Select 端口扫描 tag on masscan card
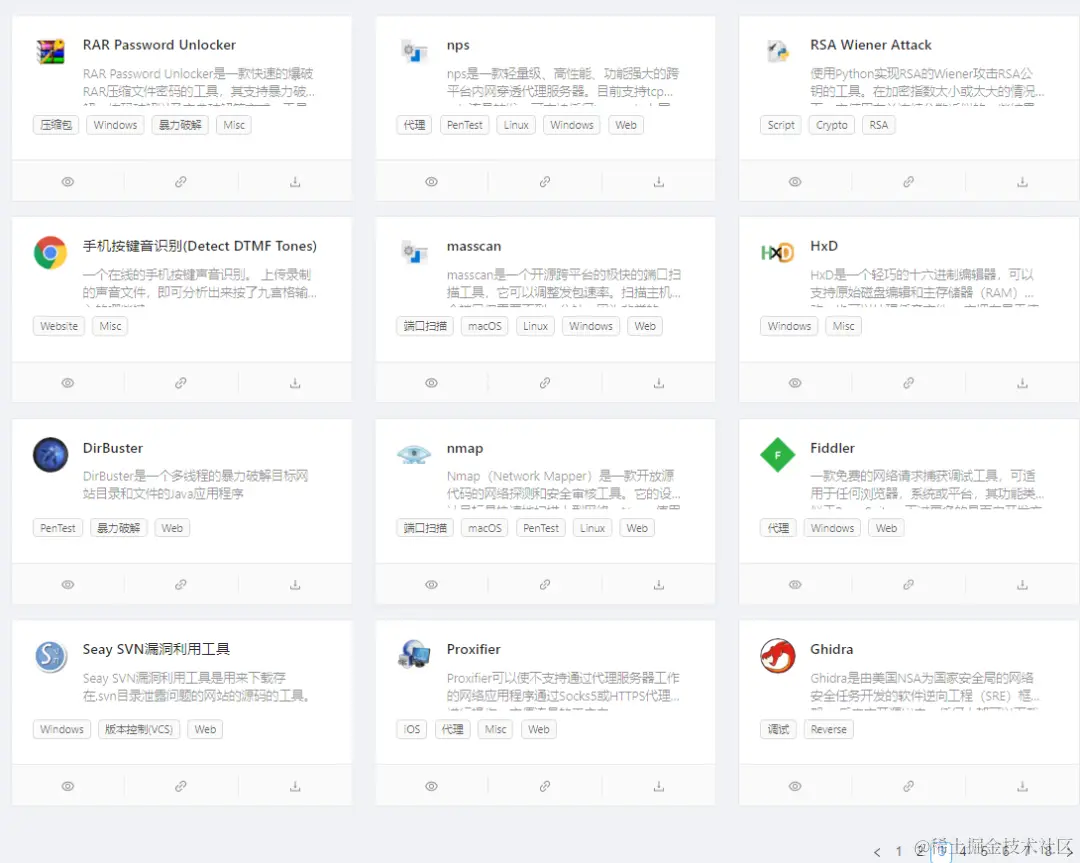1080x863 pixels. pyautogui.click(x=425, y=326)
